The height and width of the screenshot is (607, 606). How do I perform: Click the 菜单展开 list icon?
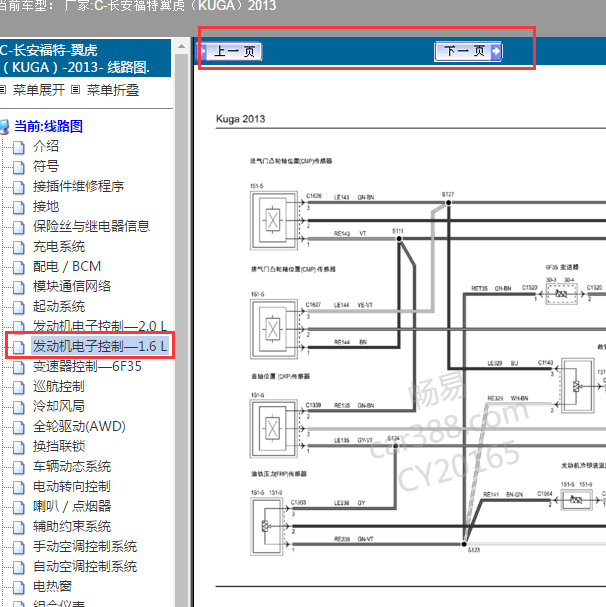tap(2, 90)
